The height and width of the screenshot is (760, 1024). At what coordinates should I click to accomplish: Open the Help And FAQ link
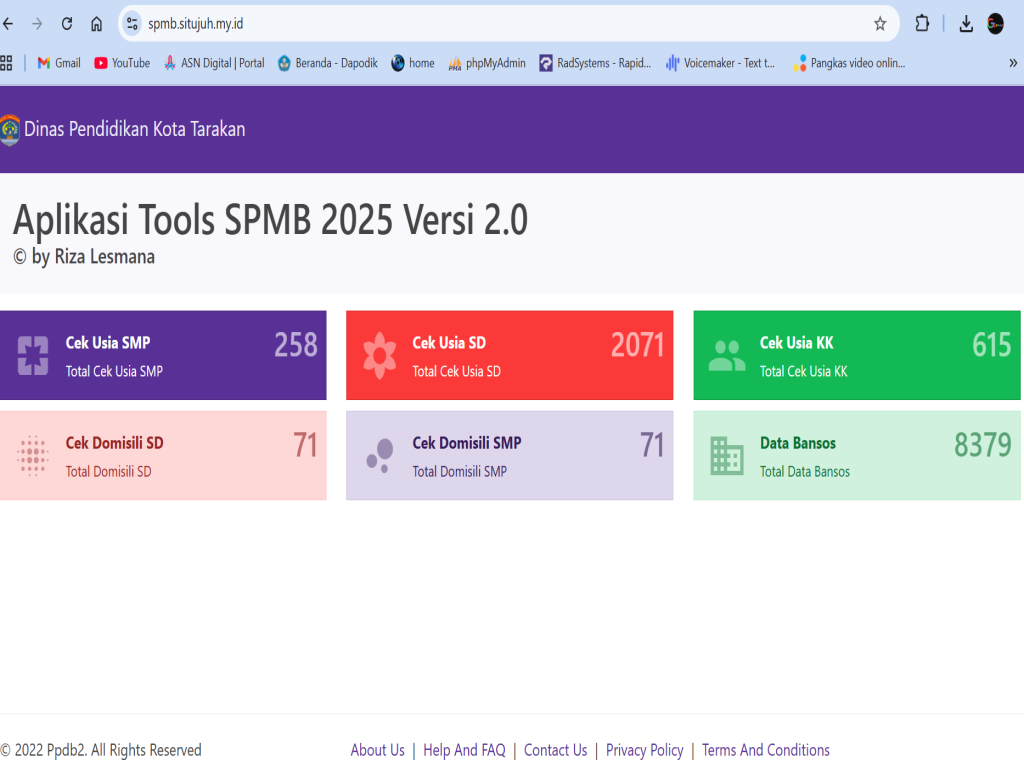[x=464, y=750]
